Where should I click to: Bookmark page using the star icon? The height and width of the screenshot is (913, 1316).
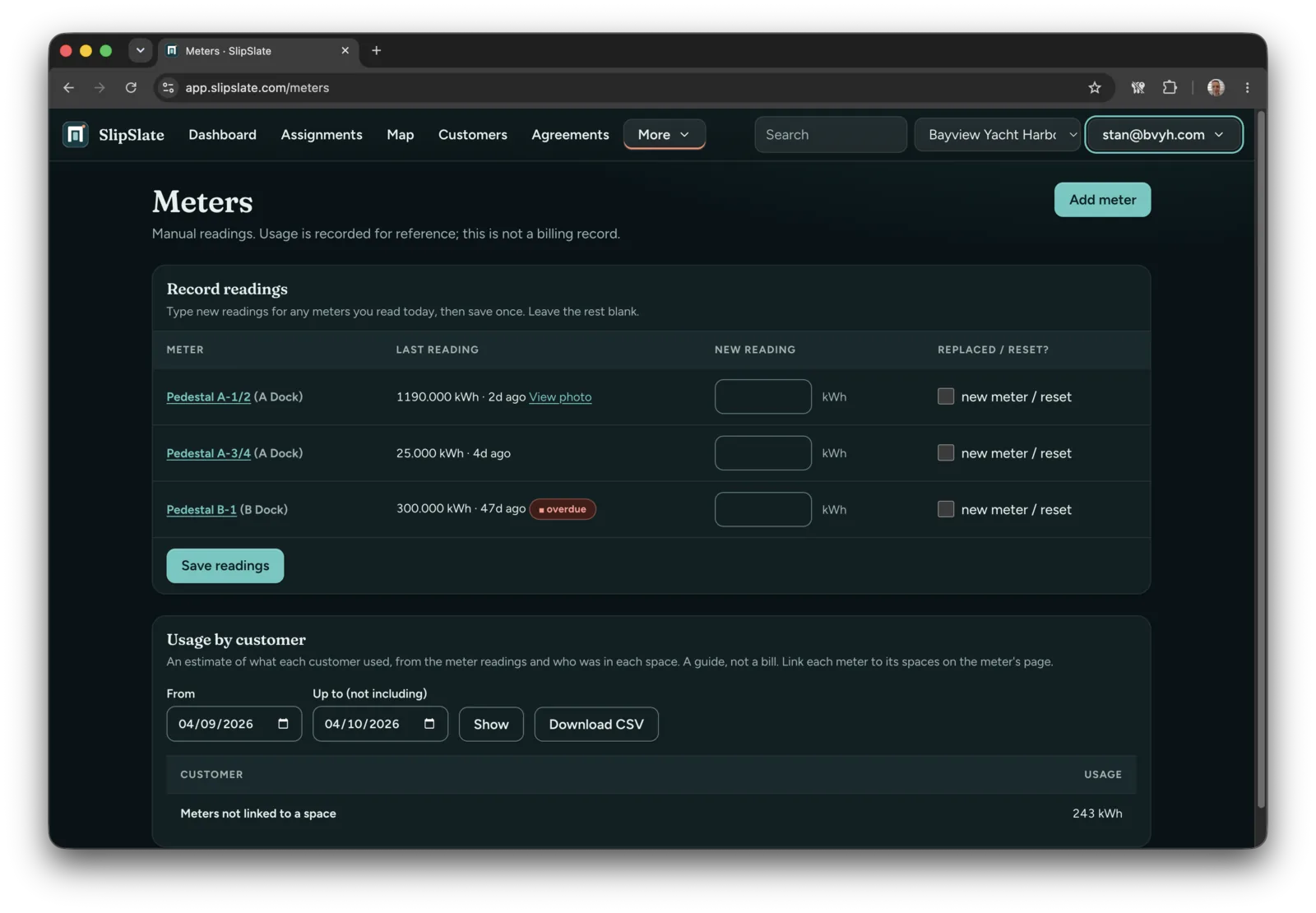click(1094, 87)
